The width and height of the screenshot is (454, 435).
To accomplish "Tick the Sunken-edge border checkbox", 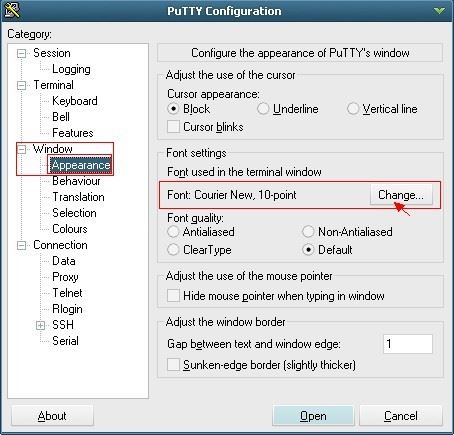I will point(173,365).
